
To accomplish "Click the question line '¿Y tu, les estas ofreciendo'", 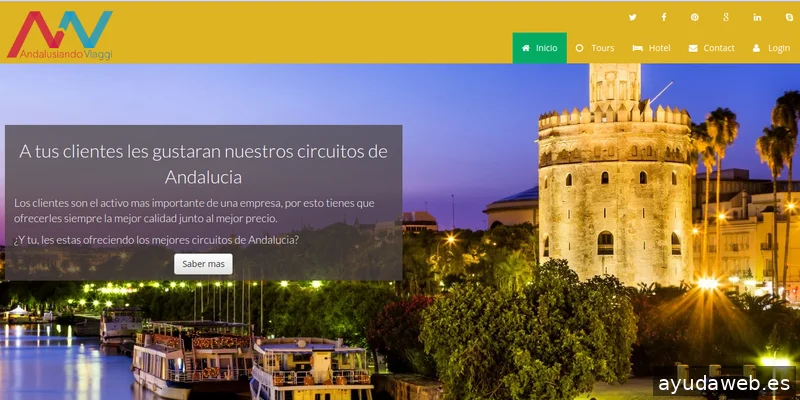I will tap(157, 240).
